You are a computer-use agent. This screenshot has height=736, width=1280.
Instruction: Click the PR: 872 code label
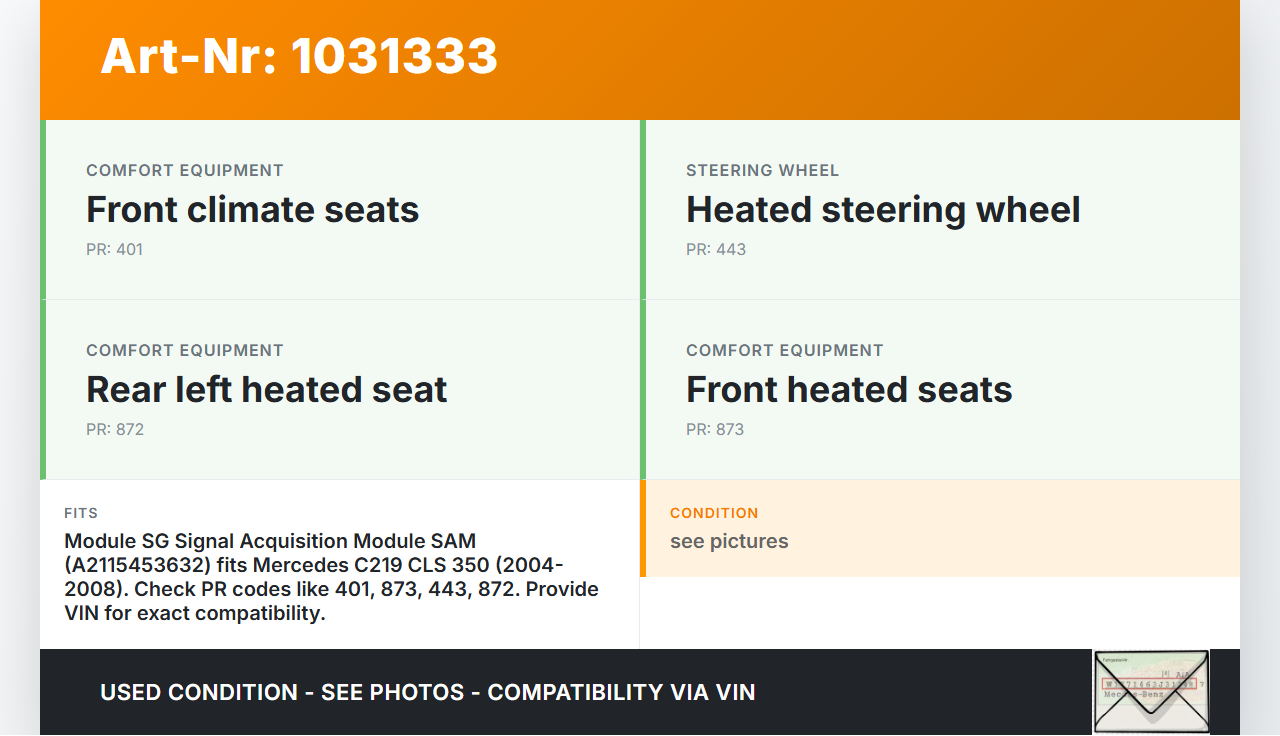click(115, 429)
